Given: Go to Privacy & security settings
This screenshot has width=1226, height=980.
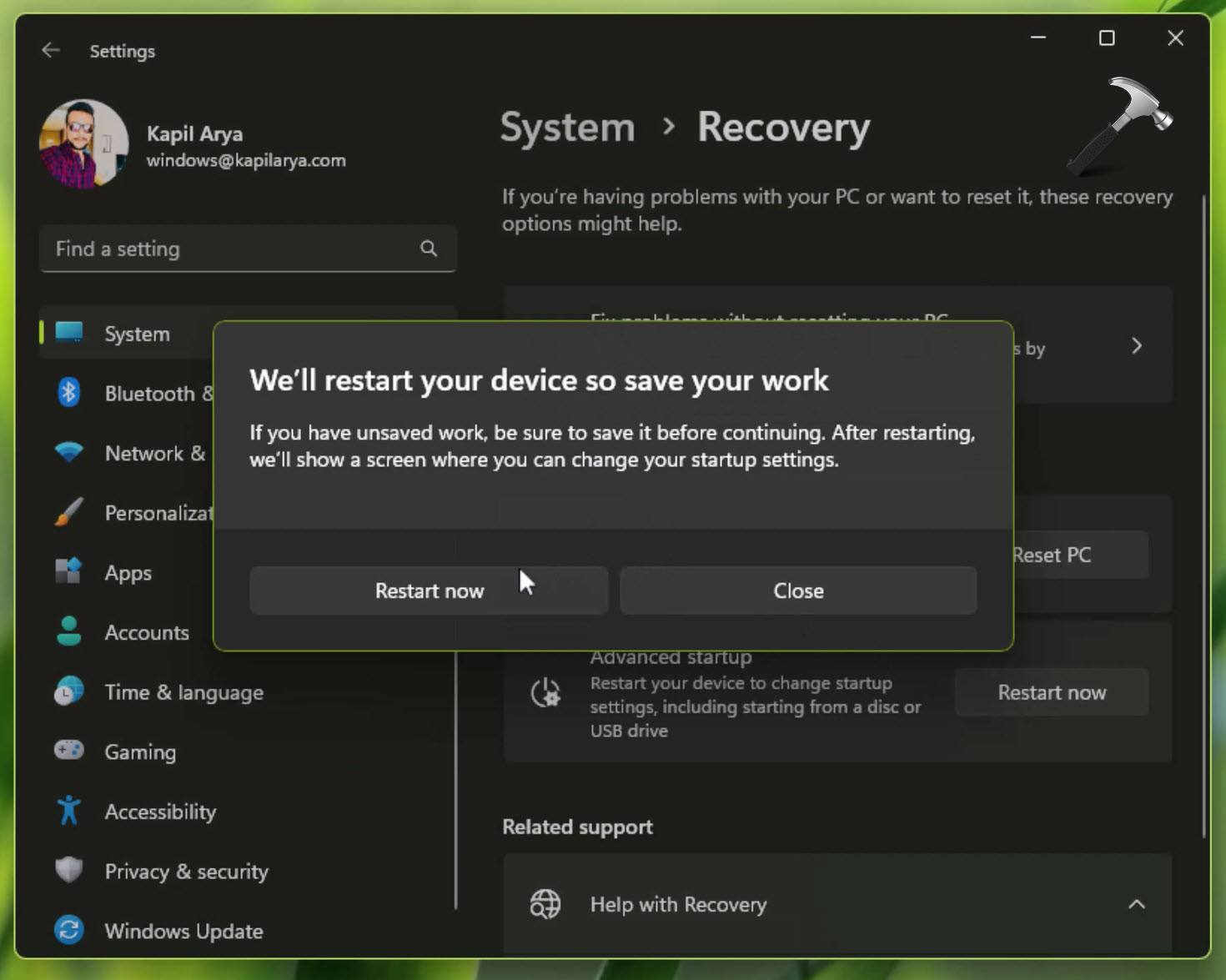Looking at the screenshot, I should [186, 872].
